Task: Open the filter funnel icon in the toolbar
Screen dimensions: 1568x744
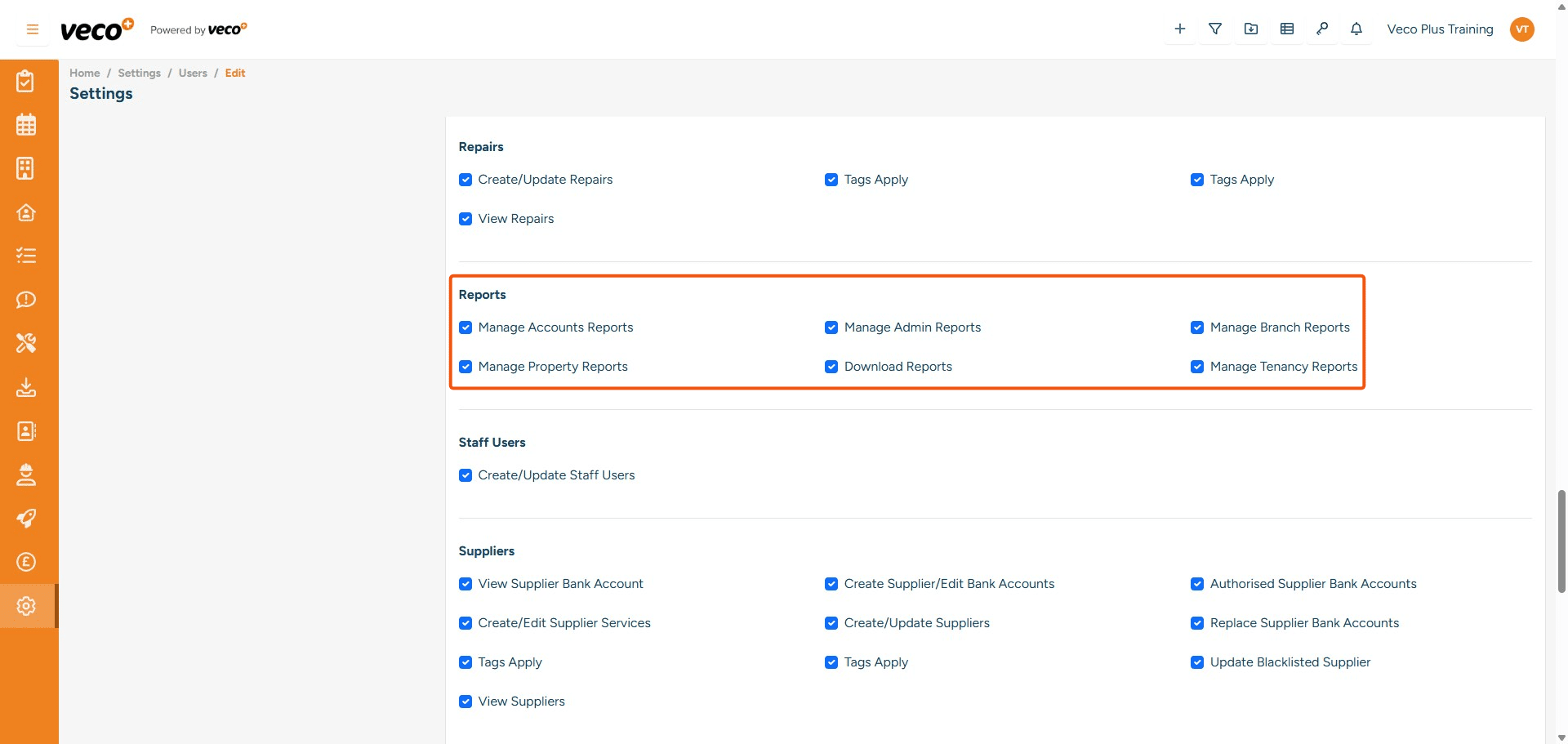Action: (x=1214, y=29)
